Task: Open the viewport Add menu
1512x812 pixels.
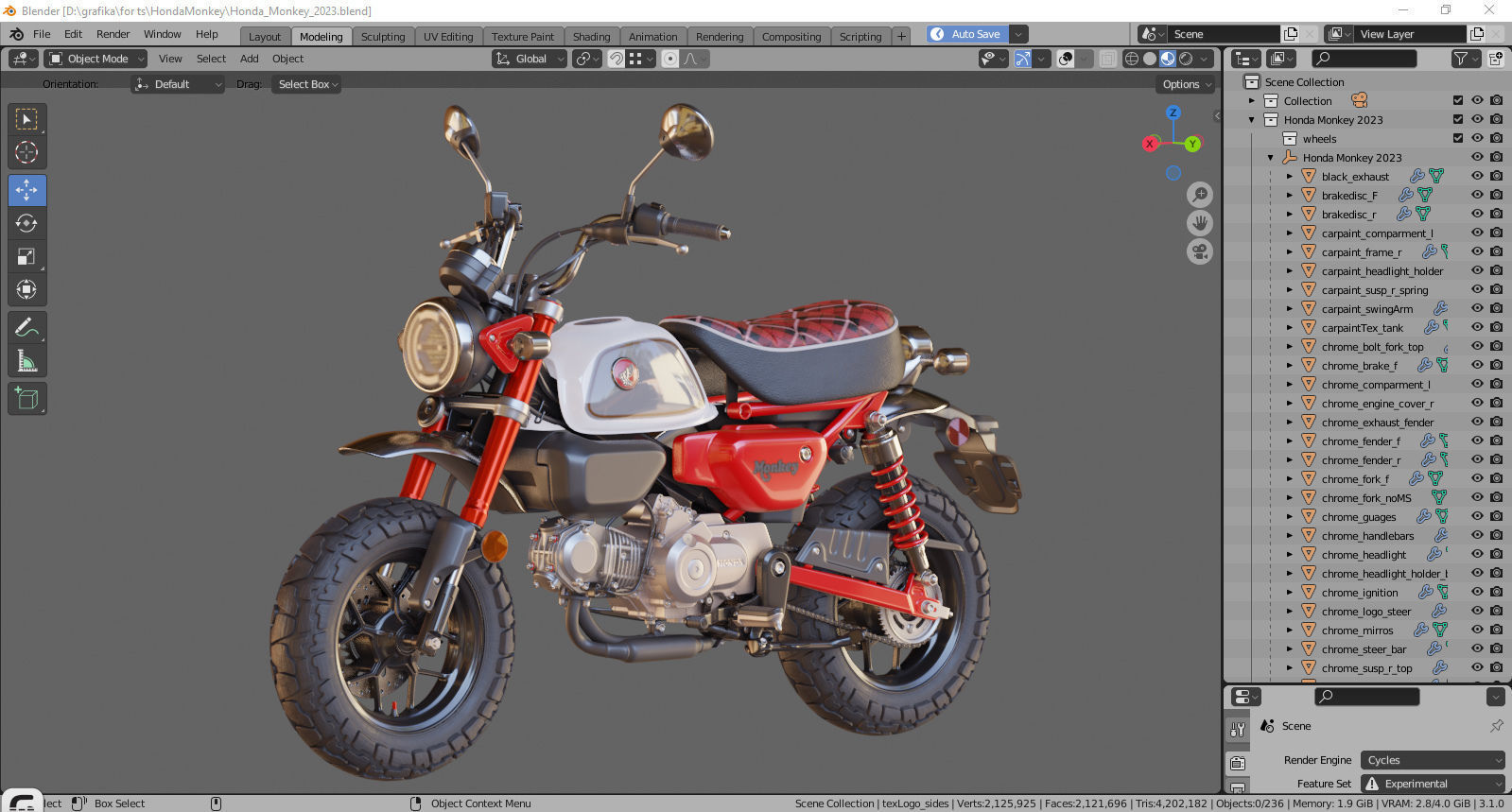Action: 250,59
